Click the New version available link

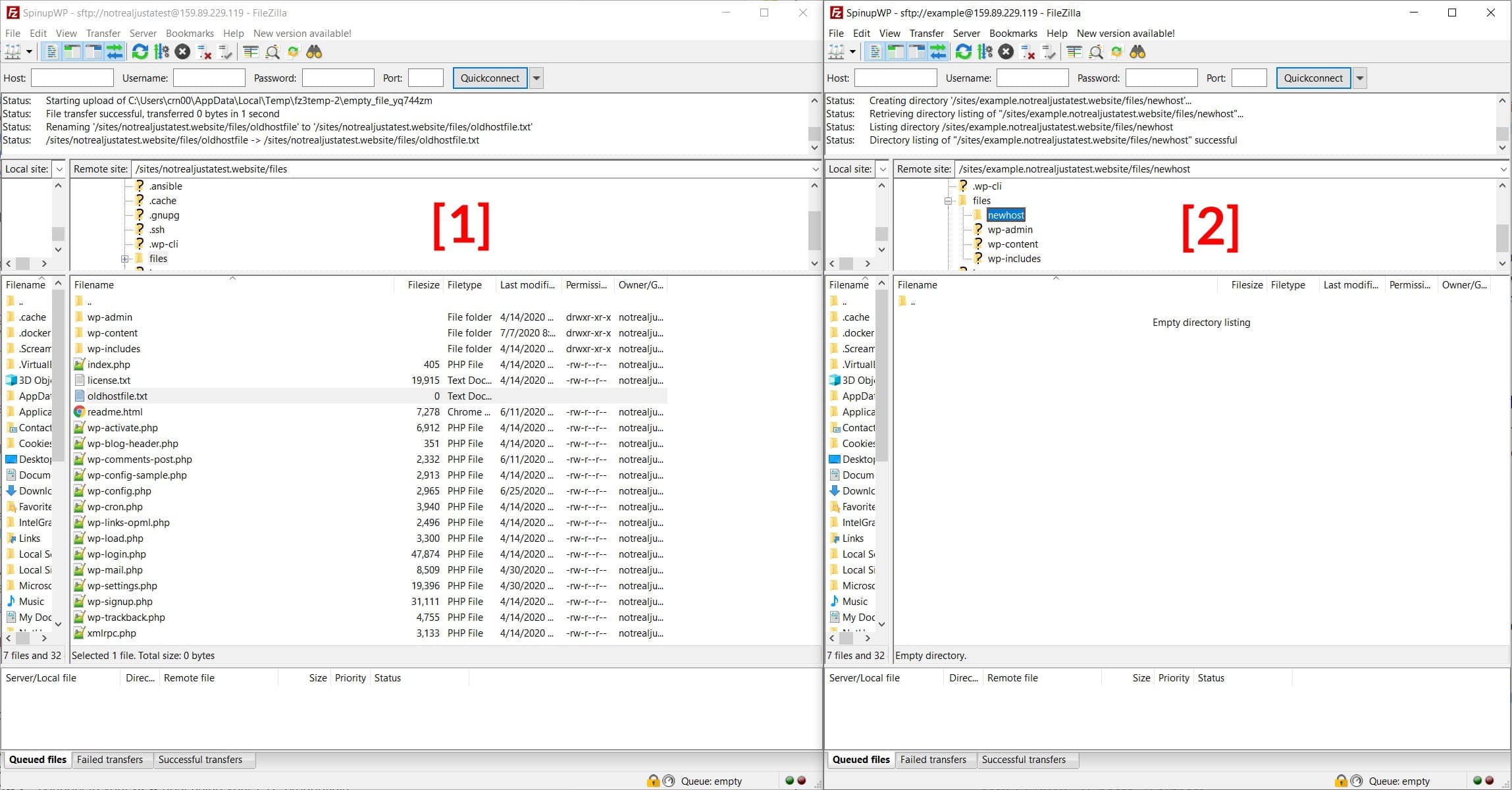pos(303,33)
